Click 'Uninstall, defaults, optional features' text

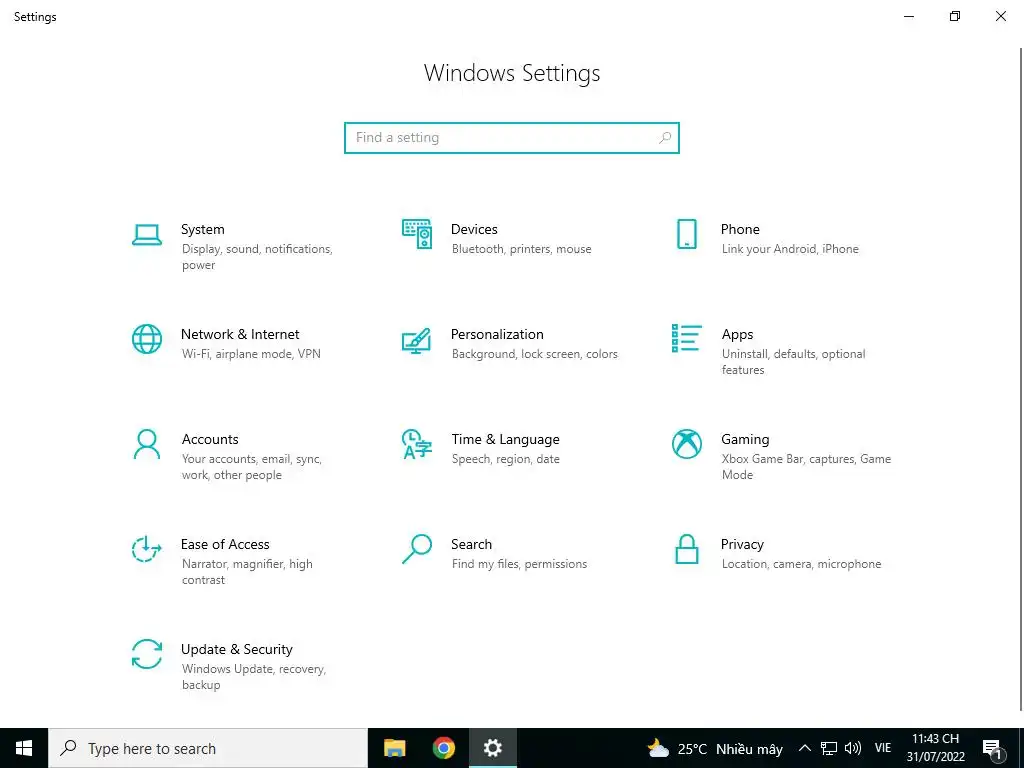coord(793,362)
